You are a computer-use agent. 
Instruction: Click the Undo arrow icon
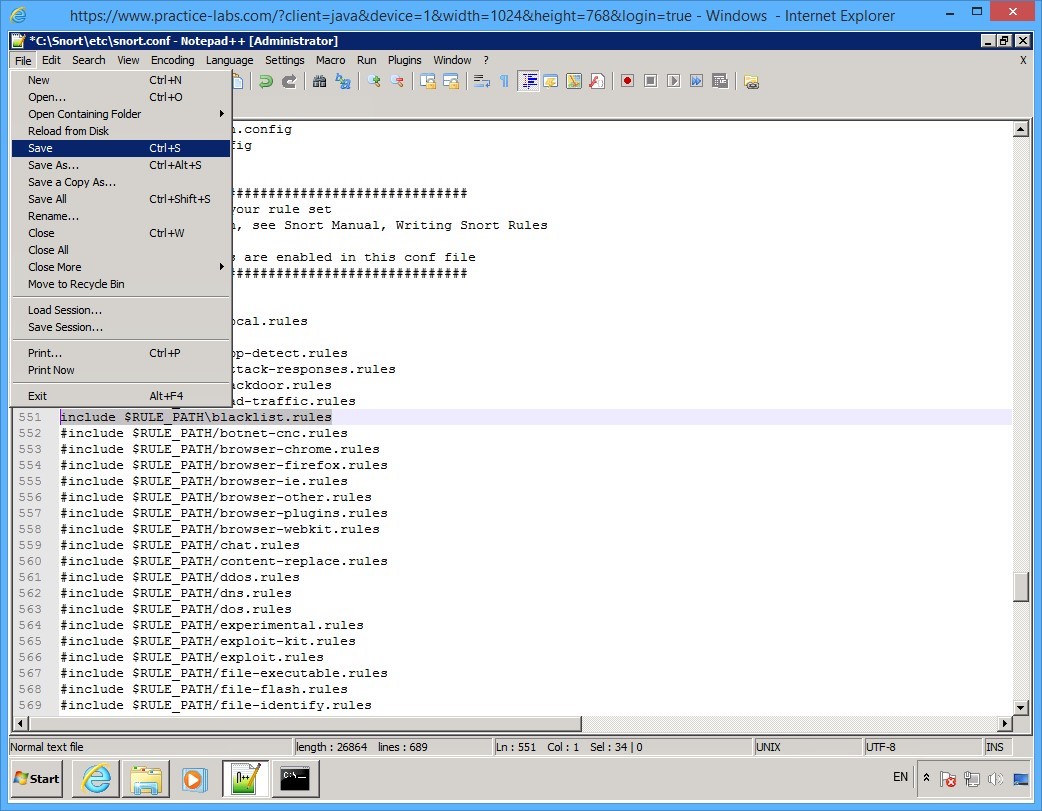pos(265,80)
